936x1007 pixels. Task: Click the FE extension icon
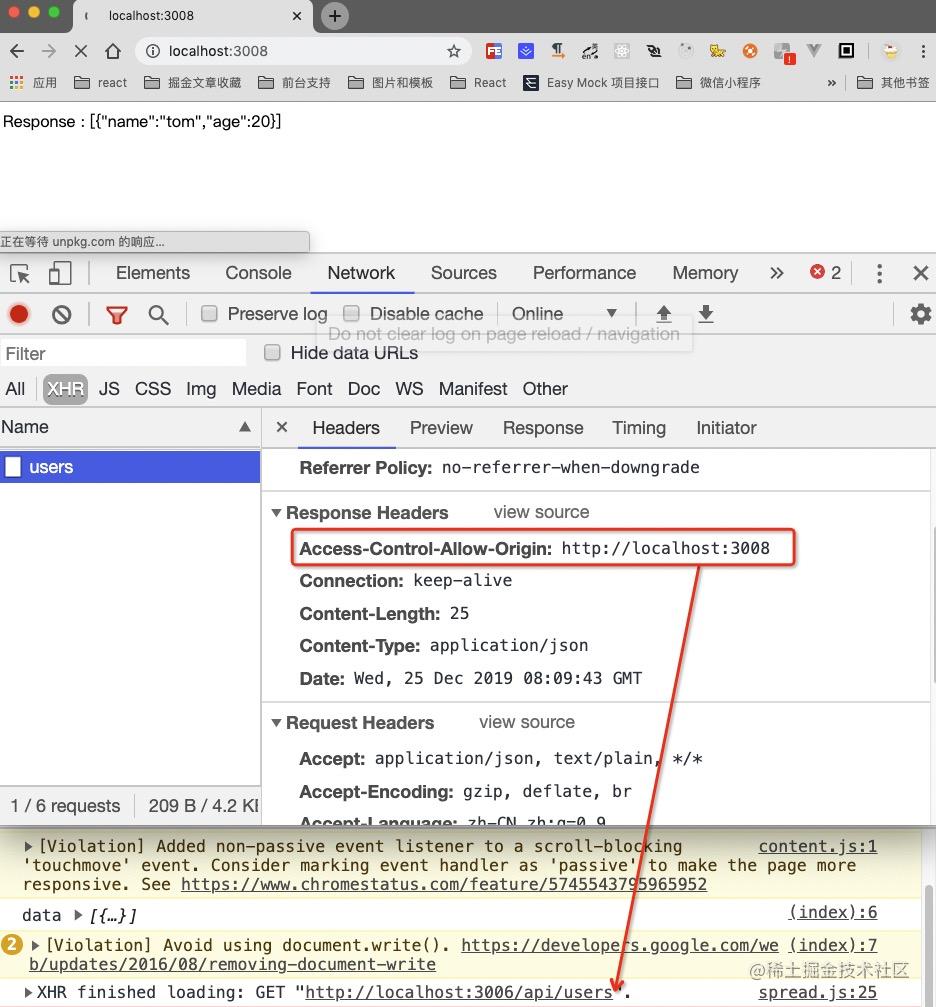494,51
